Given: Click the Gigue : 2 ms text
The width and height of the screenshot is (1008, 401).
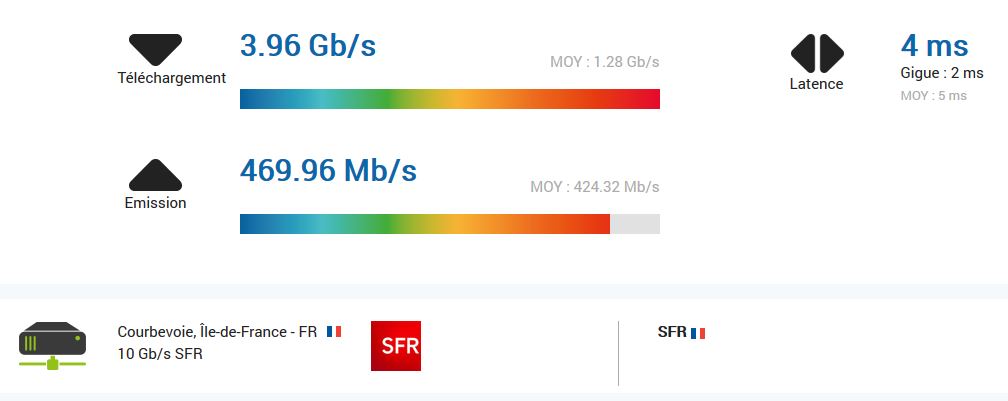Looking at the screenshot, I should click(942, 73).
